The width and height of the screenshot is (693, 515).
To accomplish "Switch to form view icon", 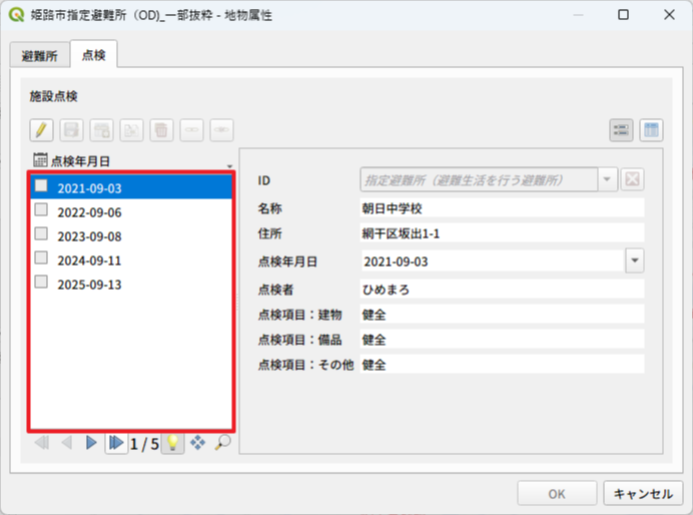I will coord(621,130).
